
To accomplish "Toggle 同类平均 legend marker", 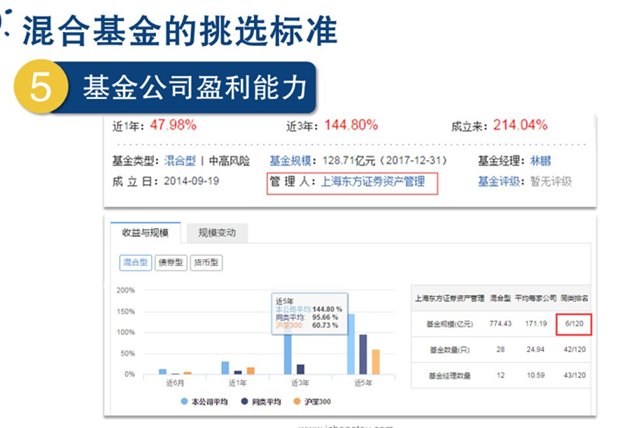I will [x=244, y=401].
